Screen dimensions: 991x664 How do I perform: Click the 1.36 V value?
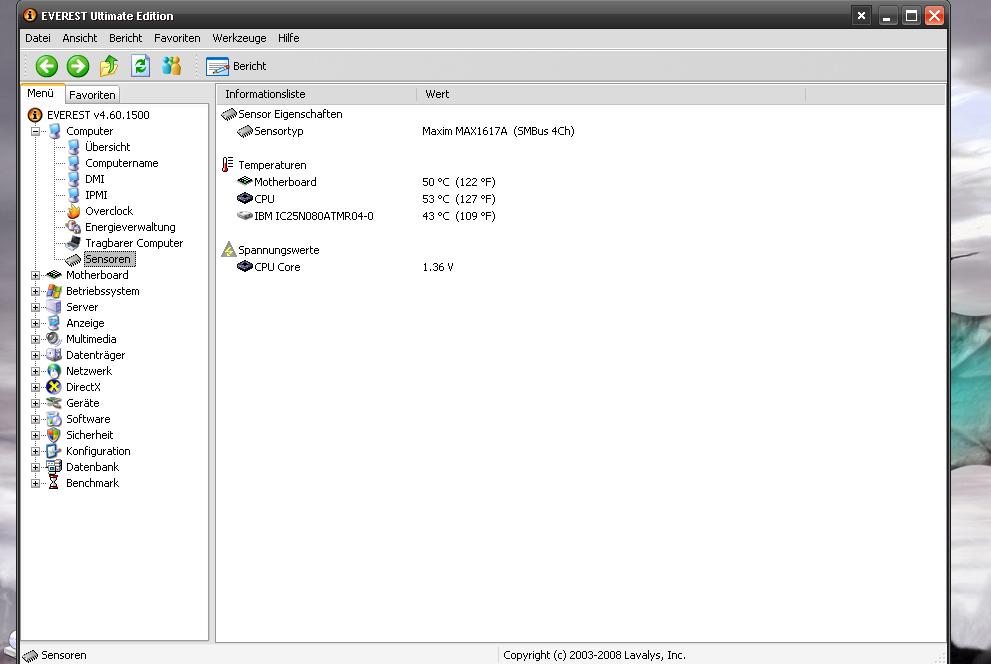(x=438, y=267)
